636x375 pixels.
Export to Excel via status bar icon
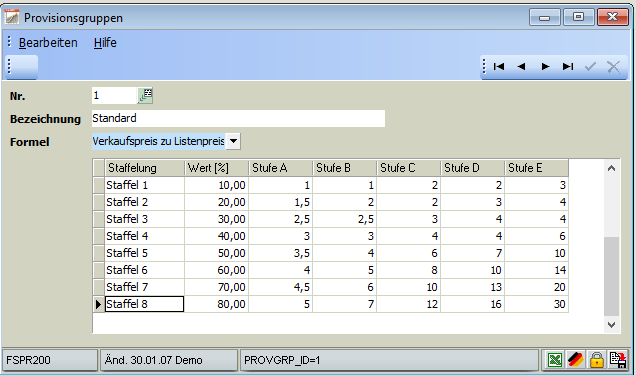[555, 360]
